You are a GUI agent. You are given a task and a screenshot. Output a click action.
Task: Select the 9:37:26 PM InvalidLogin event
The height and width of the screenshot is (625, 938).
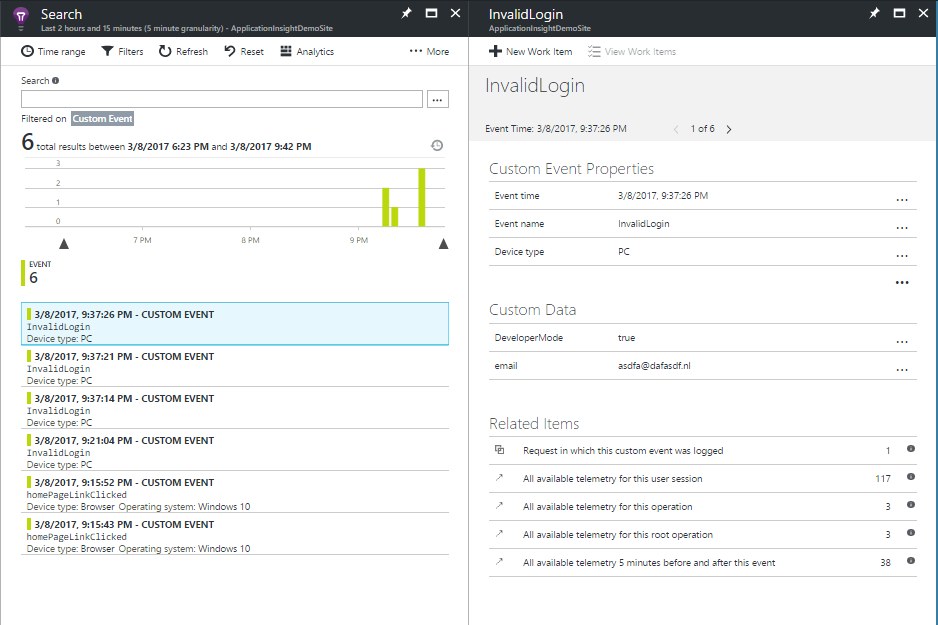coord(235,324)
